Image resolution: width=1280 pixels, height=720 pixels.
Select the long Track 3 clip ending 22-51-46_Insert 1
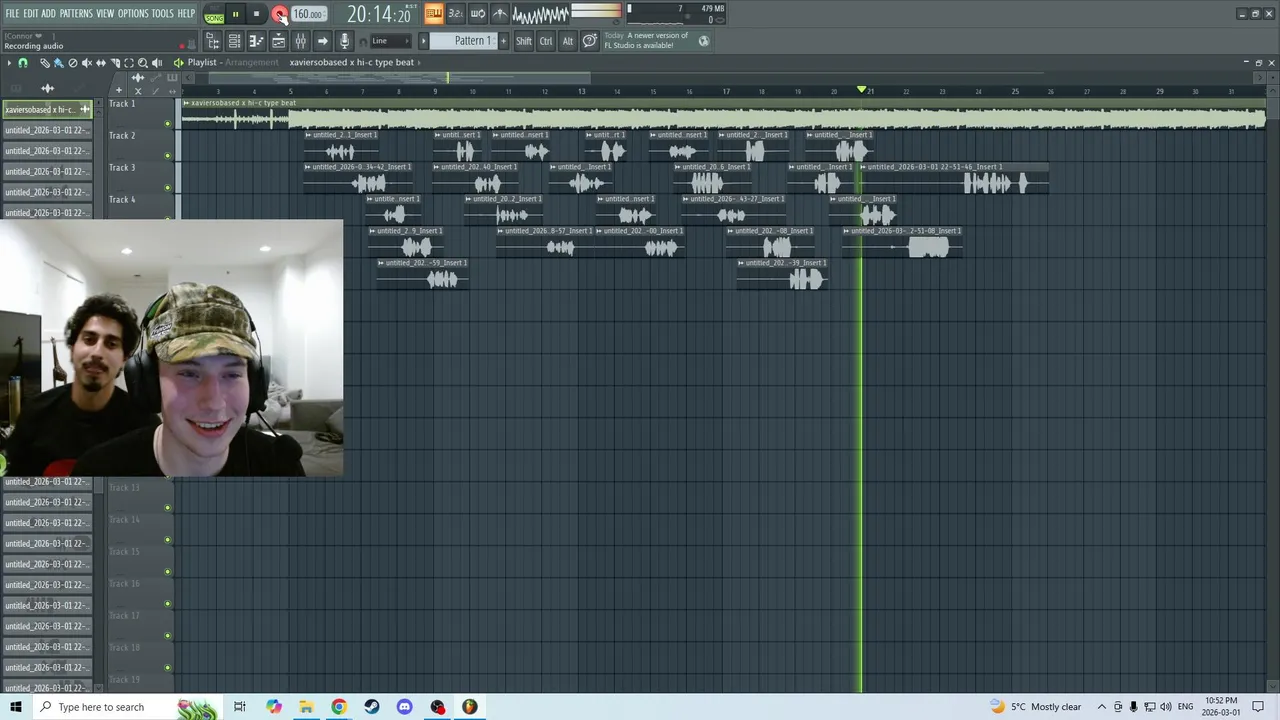coord(954,179)
